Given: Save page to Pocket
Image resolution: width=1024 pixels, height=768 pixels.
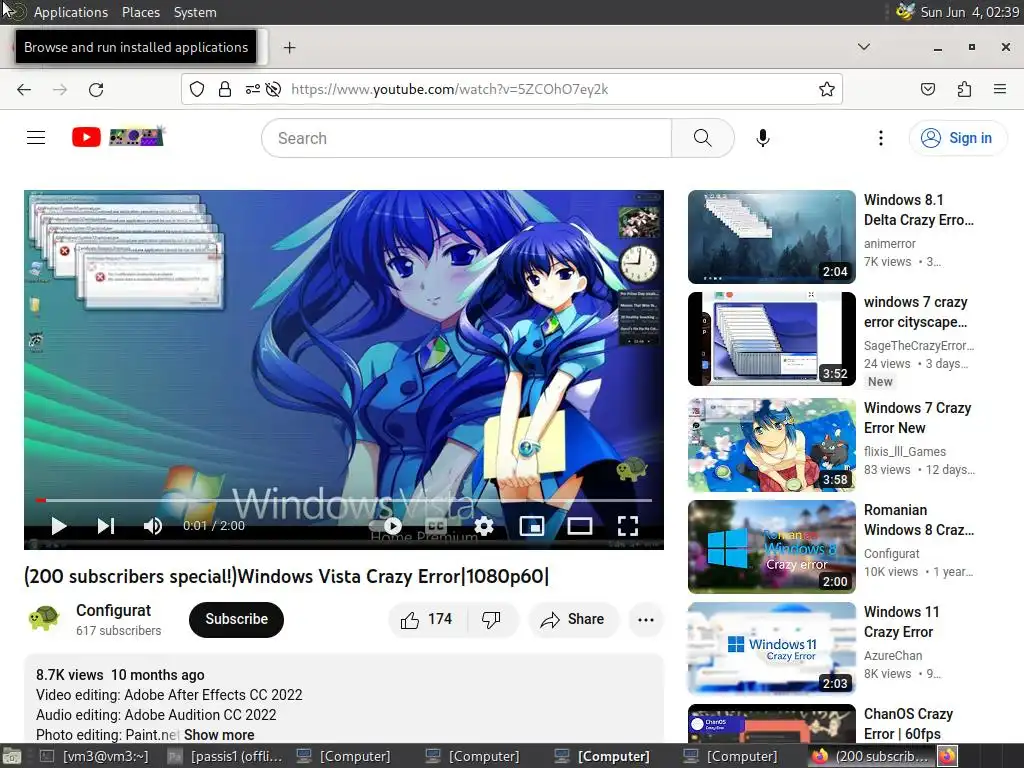Looking at the screenshot, I should 928,89.
